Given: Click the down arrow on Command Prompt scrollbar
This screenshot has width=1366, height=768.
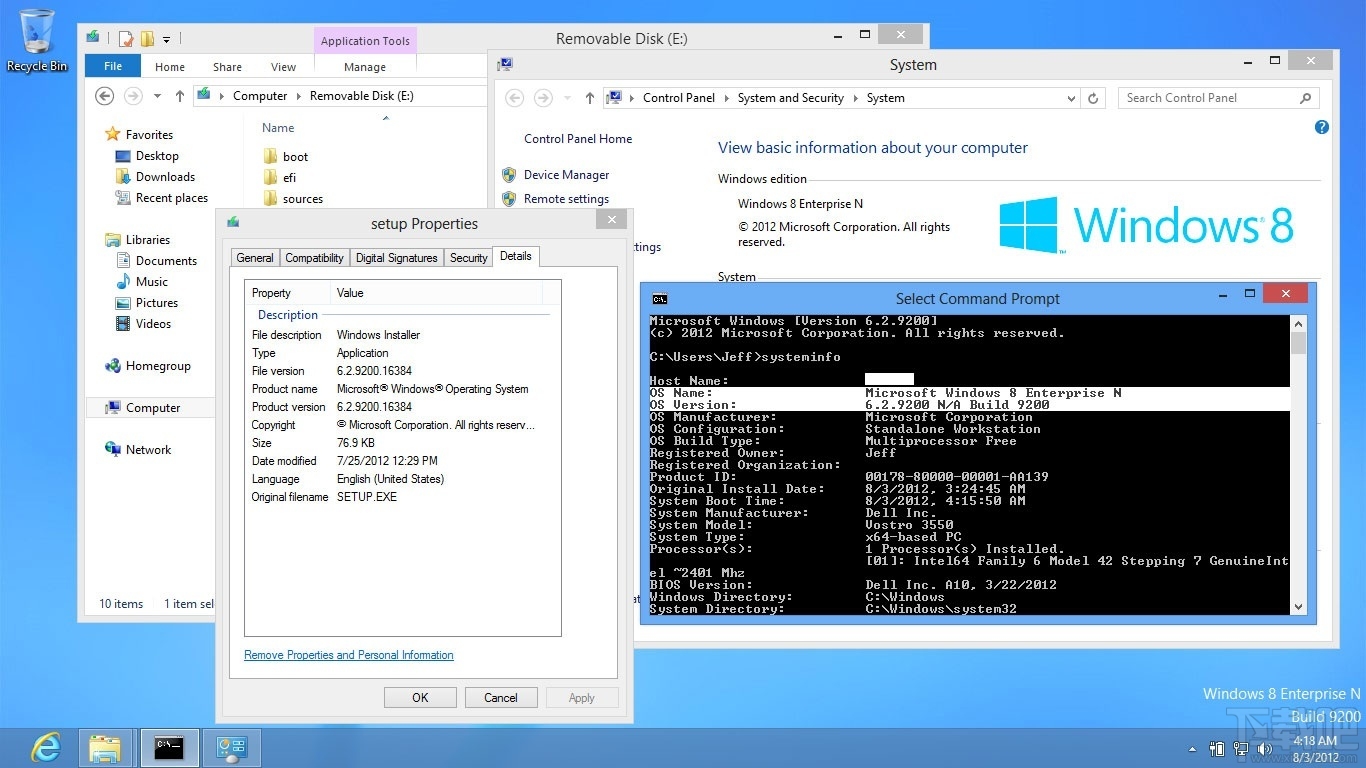Looking at the screenshot, I should 1298,606.
